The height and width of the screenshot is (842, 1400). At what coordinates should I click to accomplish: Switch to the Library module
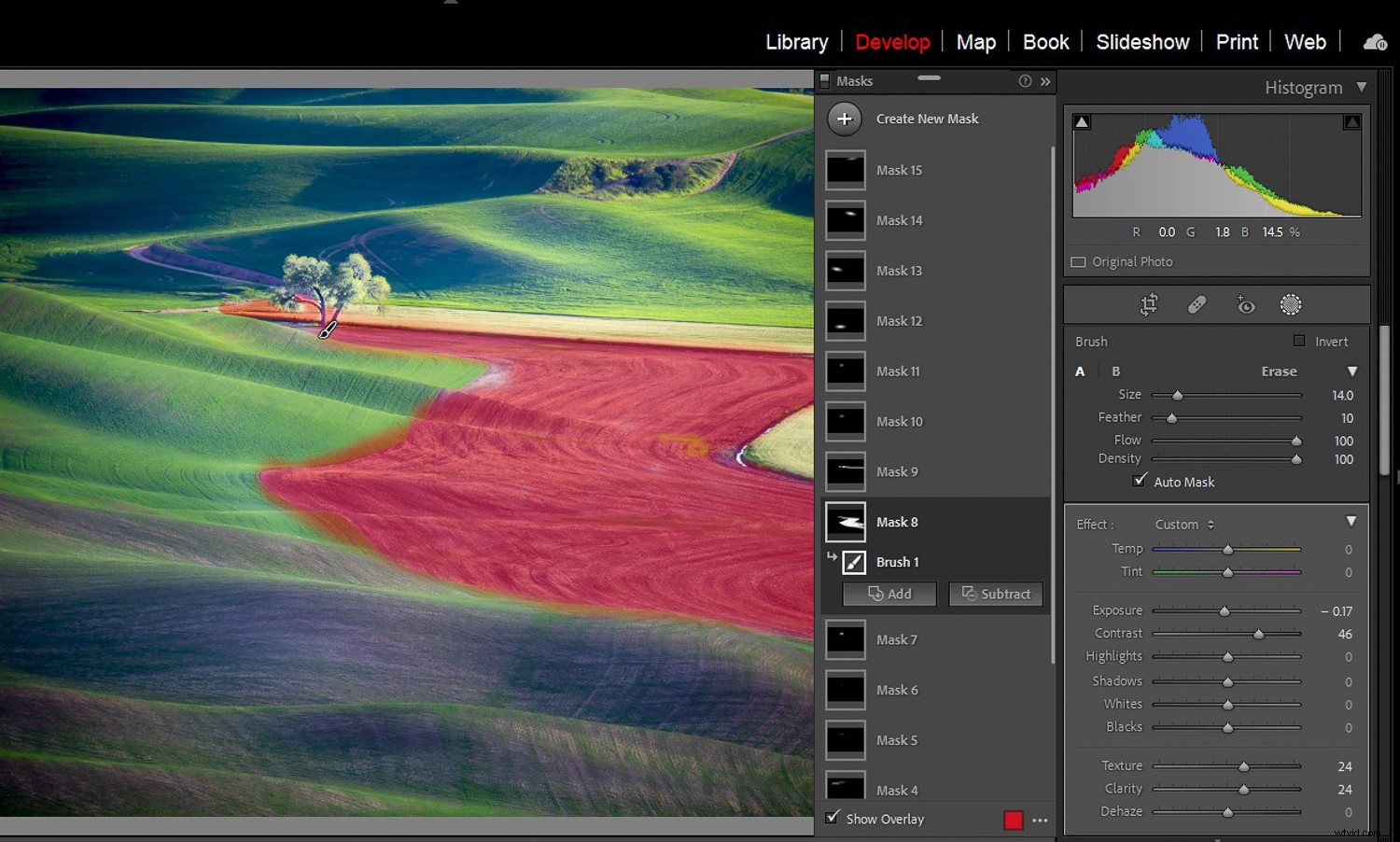795,41
